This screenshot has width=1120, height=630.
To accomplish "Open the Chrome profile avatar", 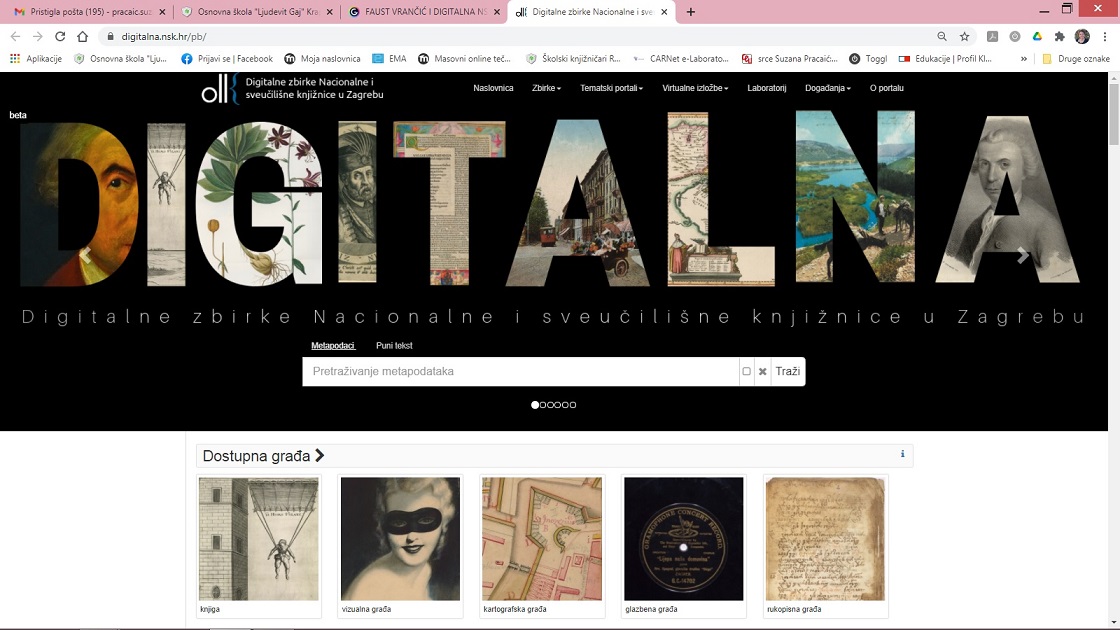I will pos(1082,36).
